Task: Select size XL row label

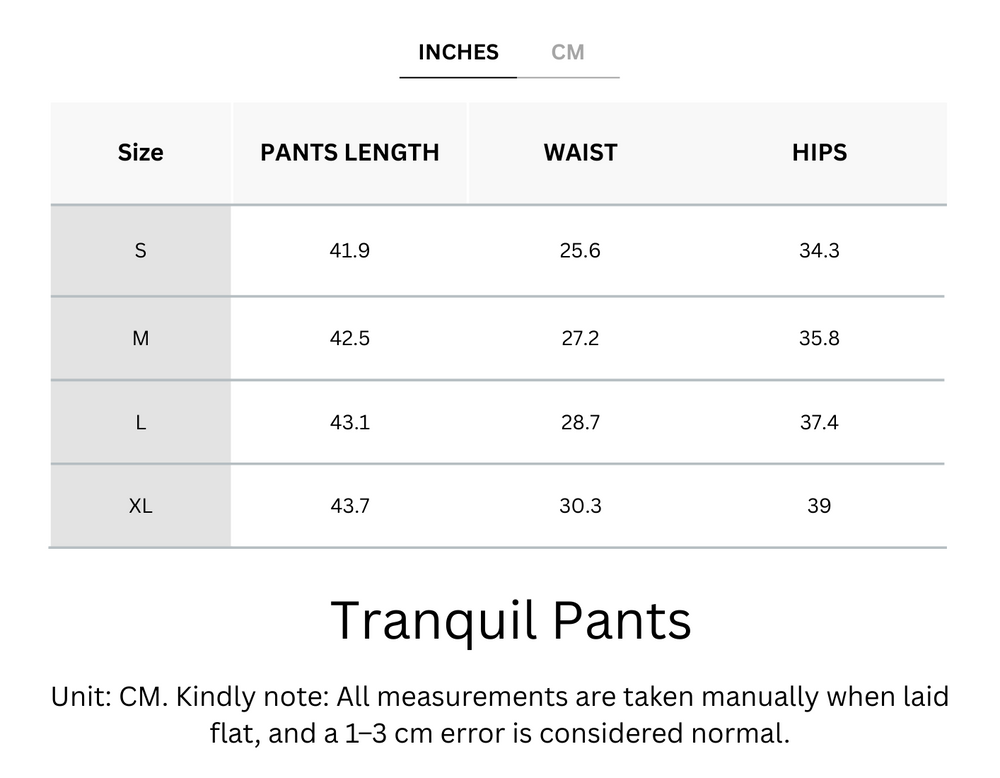Action: [x=140, y=506]
